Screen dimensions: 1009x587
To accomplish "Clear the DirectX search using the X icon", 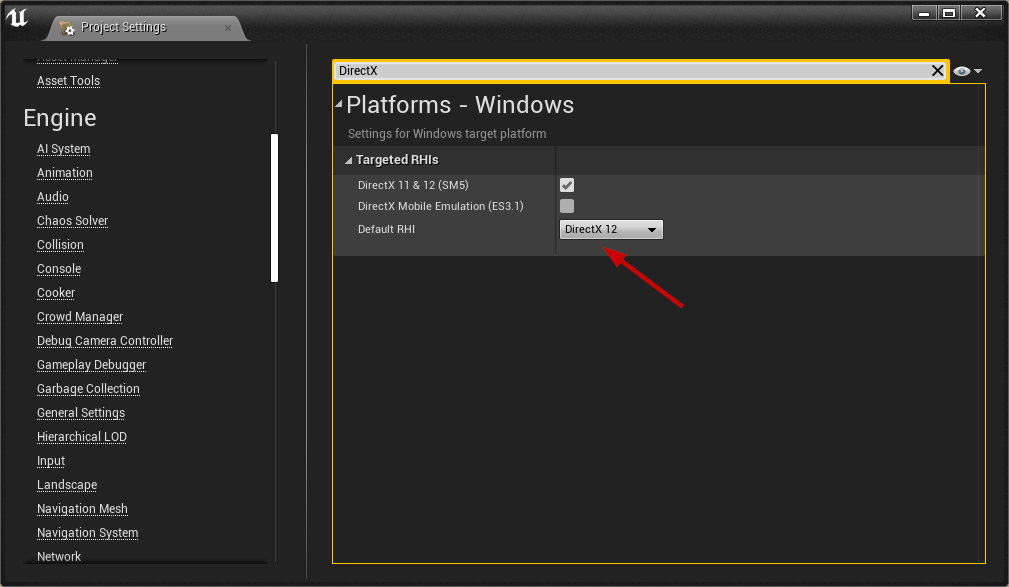I will [x=937, y=70].
